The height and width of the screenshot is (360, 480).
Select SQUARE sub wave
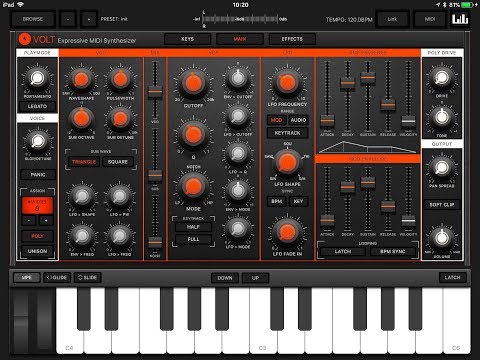(118, 162)
